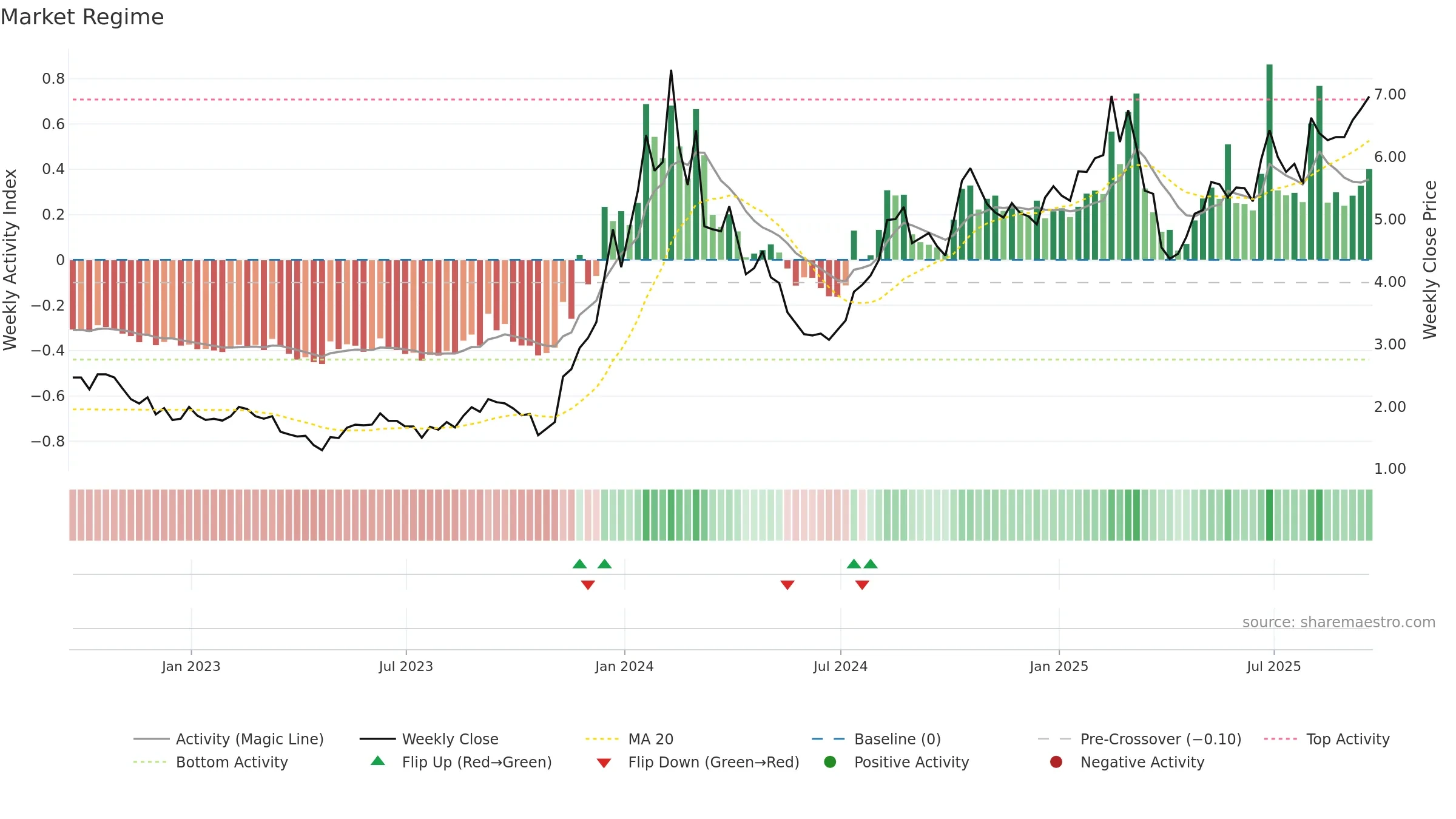Click the tallest green bar near Jul 2025
Screen dimensions: 1456x819
click(x=1269, y=162)
